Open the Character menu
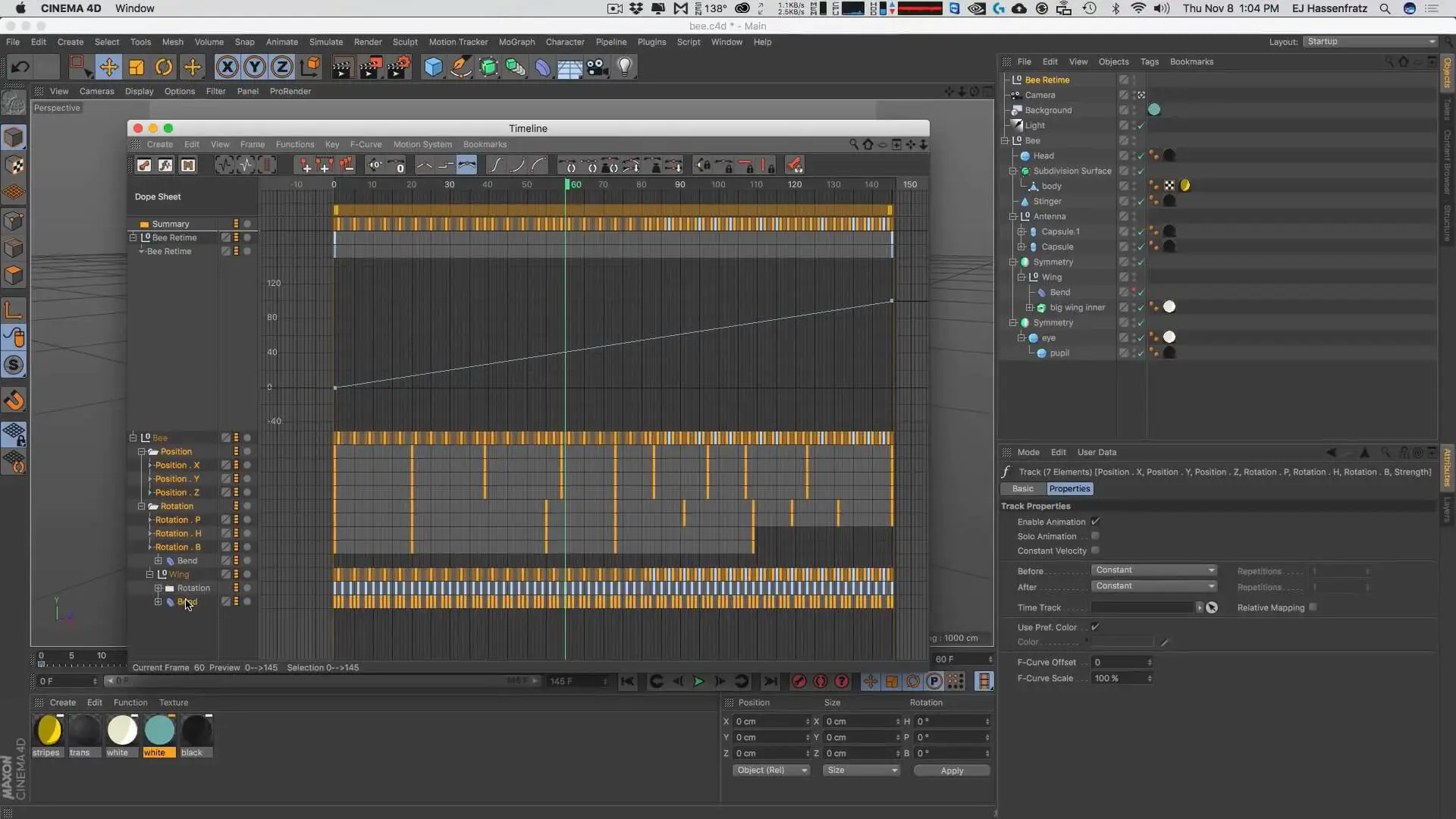Image resolution: width=1456 pixels, height=819 pixels. tap(565, 42)
